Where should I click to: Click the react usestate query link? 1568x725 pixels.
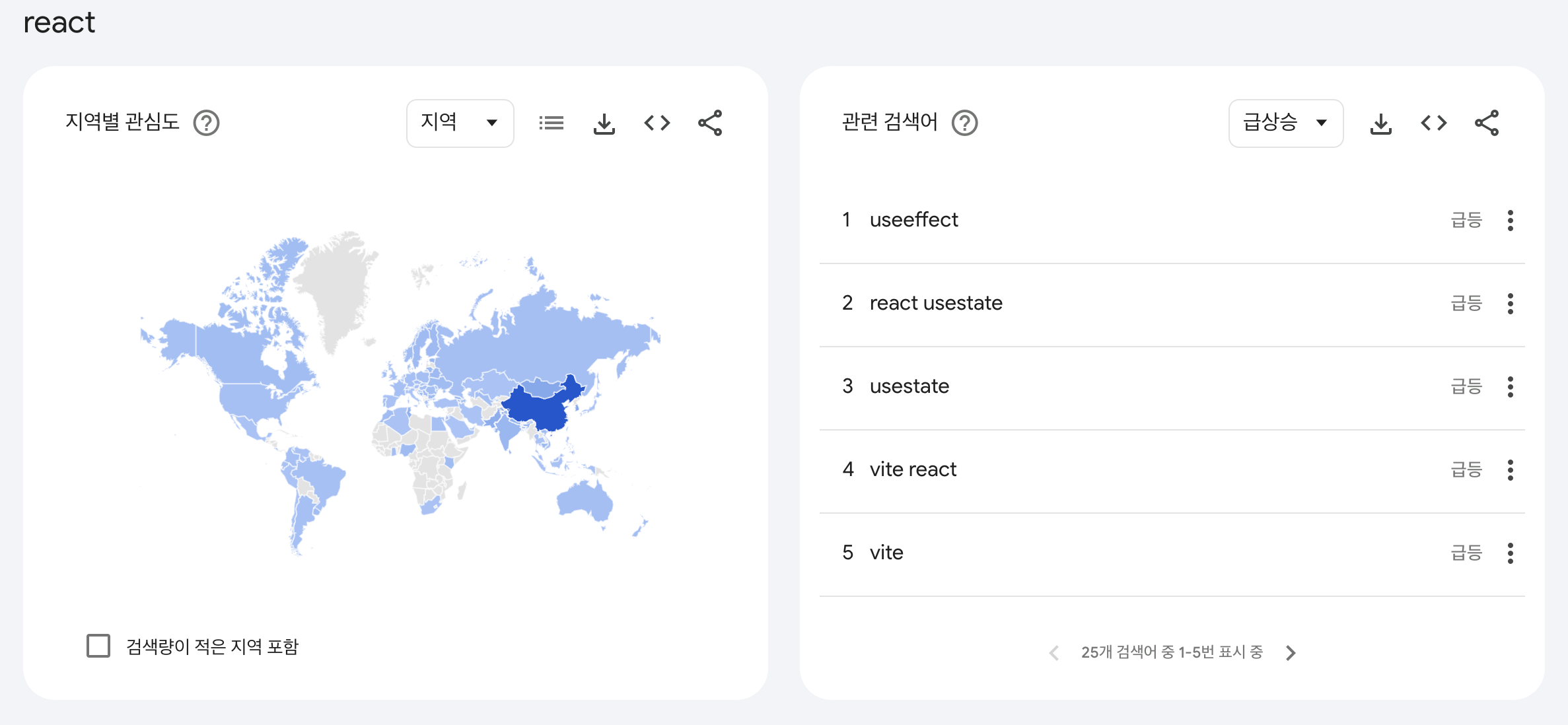tap(935, 303)
